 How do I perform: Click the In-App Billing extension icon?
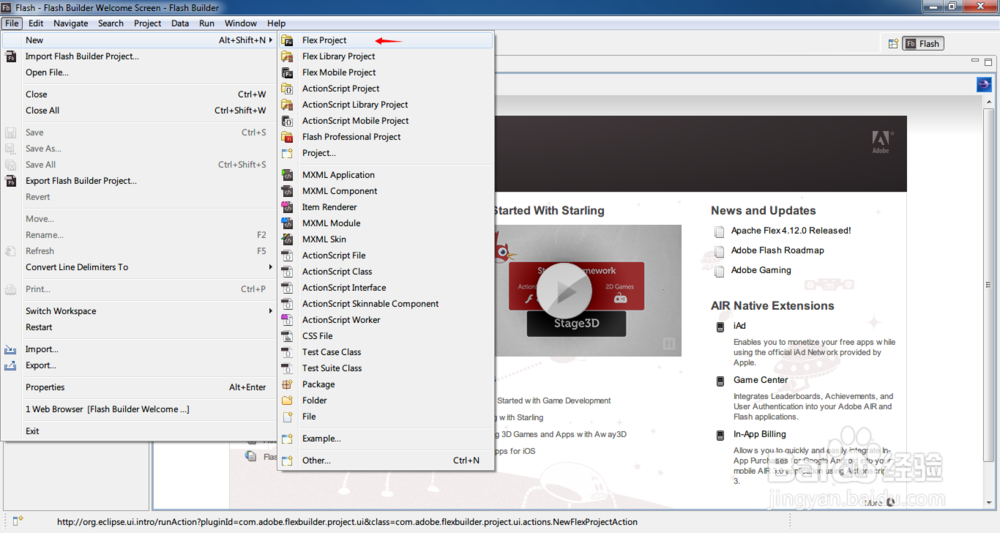720,435
